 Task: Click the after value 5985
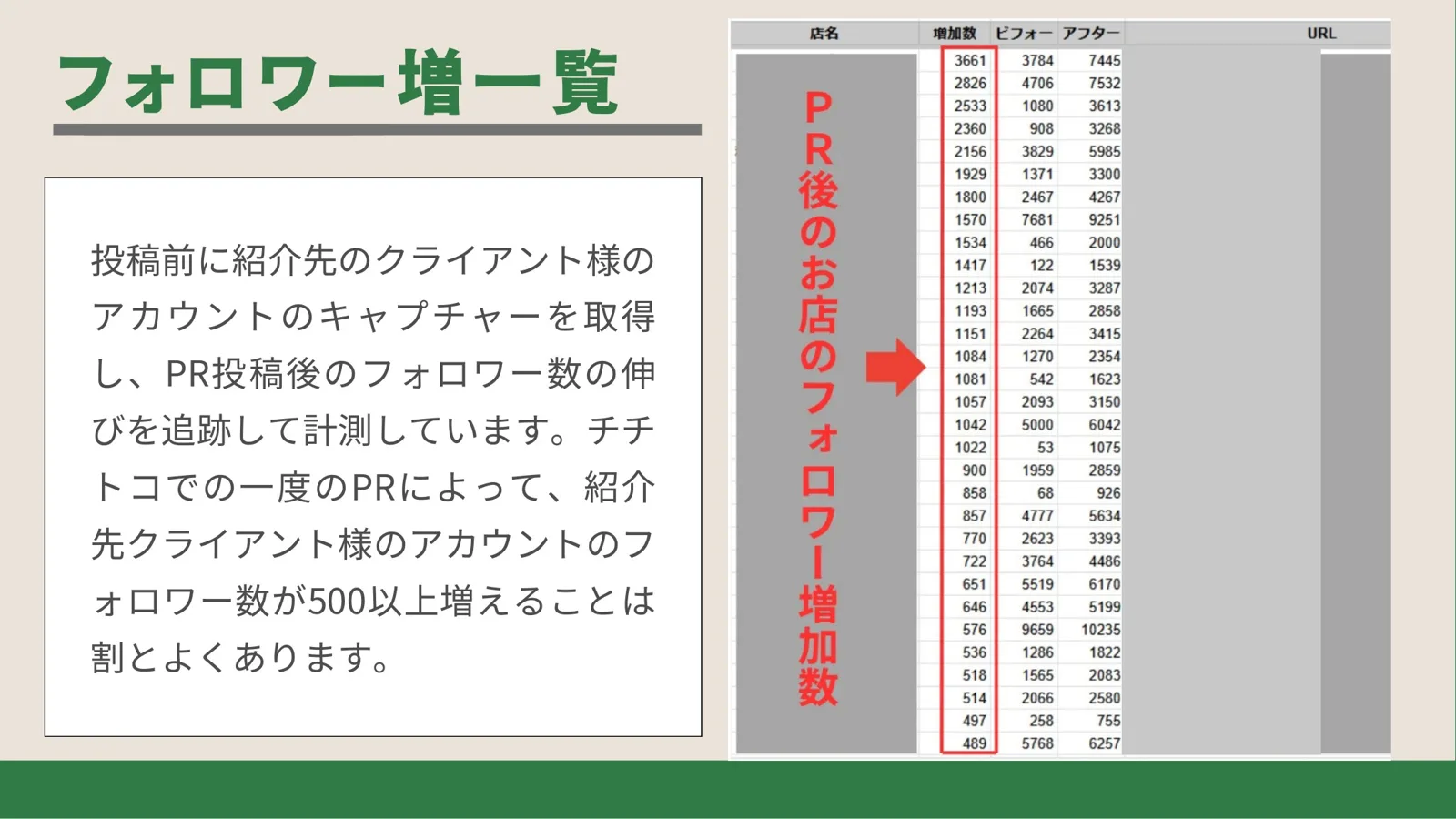[x=1104, y=151]
